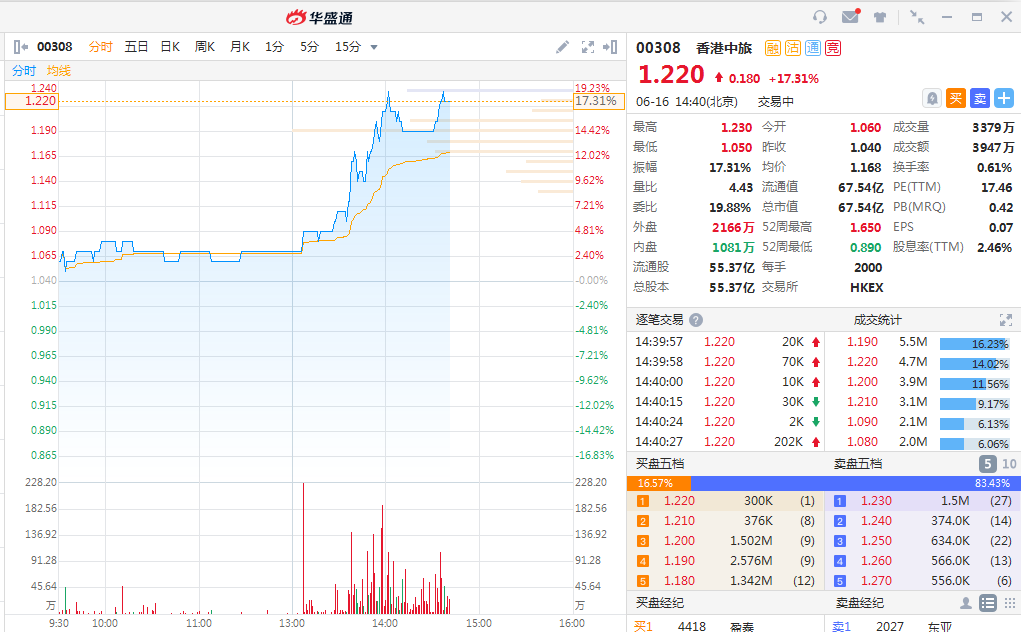Minimize the 华盛通 window
Viewport: 1021px width, 632px height.
coord(947,18)
